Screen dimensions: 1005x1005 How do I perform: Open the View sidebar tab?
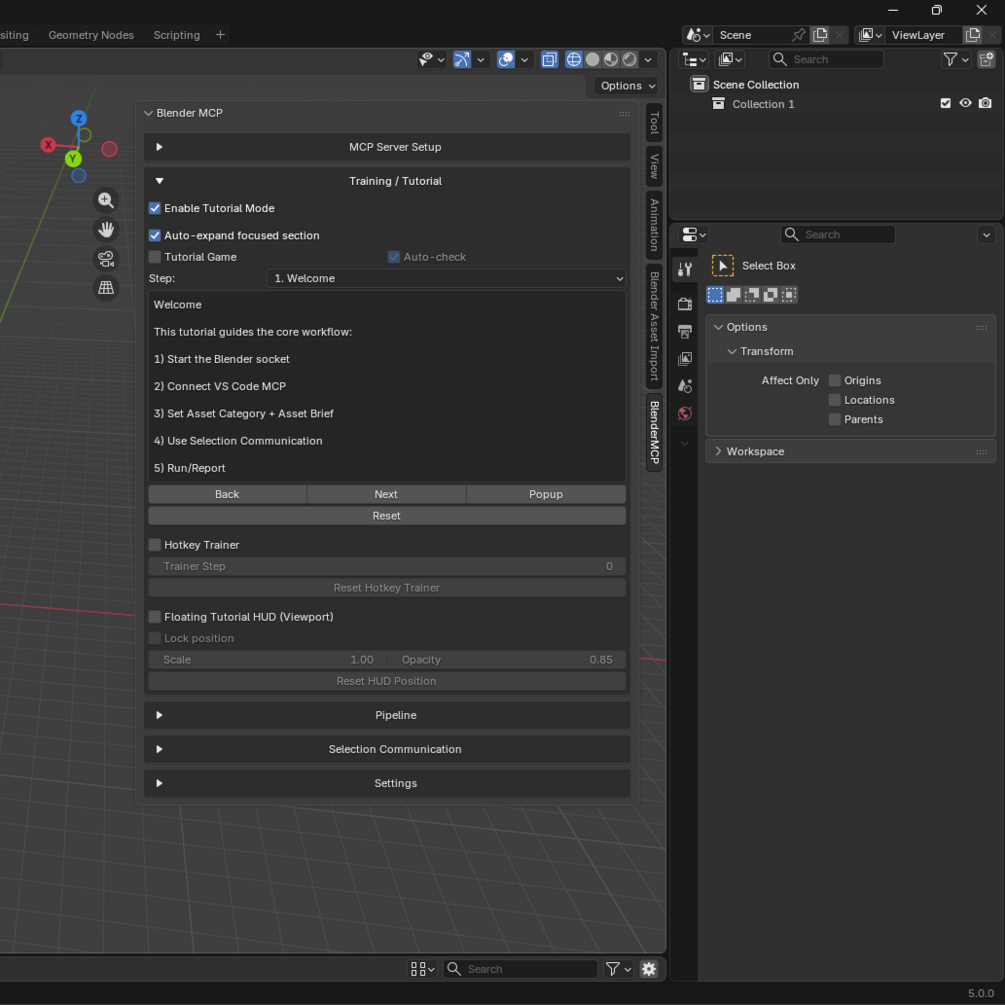coord(654,167)
